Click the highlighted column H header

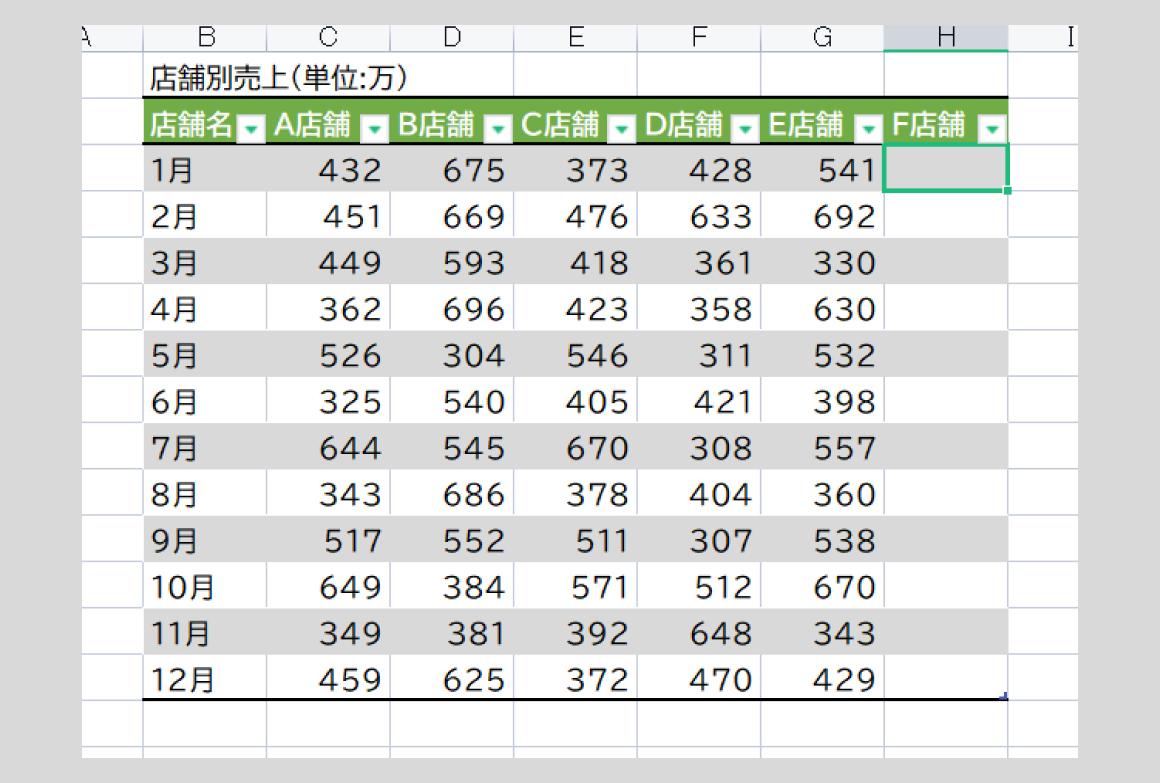coord(946,37)
